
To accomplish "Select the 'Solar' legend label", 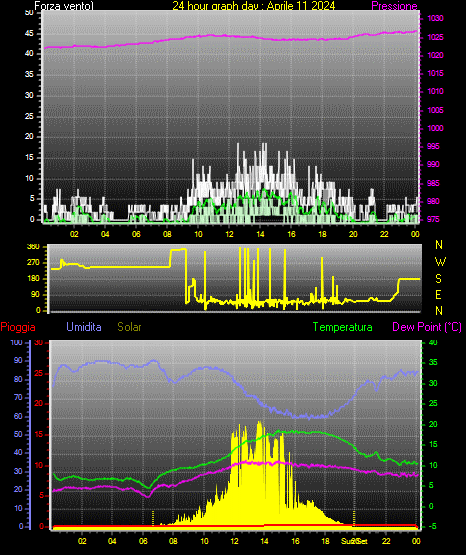I will point(129,327).
